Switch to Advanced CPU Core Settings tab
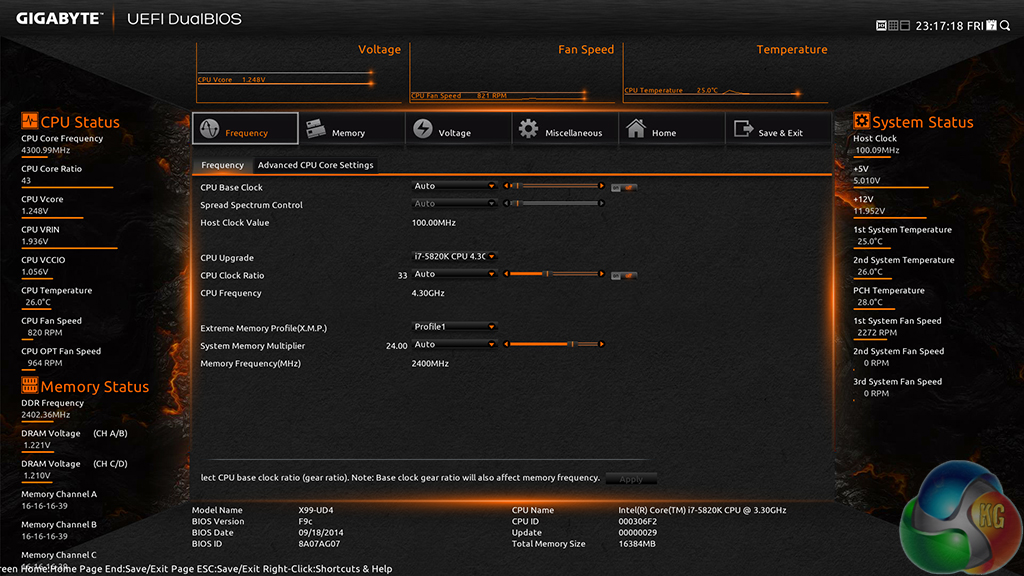 315,165
